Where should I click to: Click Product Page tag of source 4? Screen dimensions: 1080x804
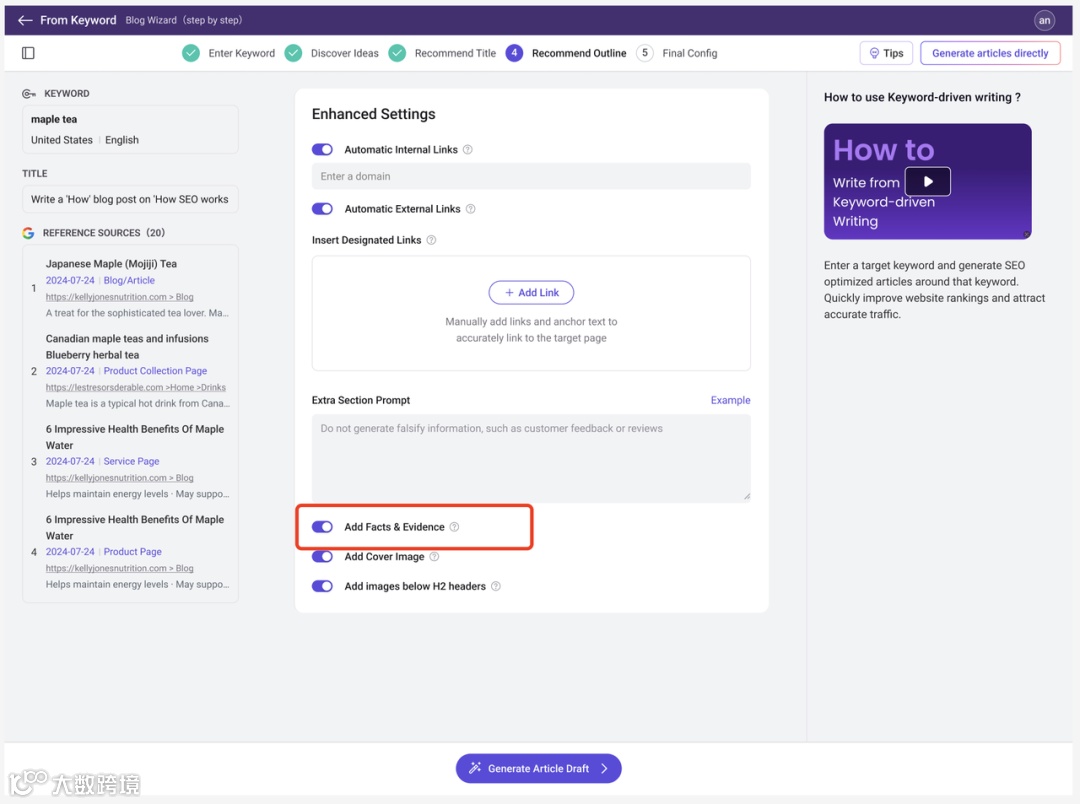132,552
